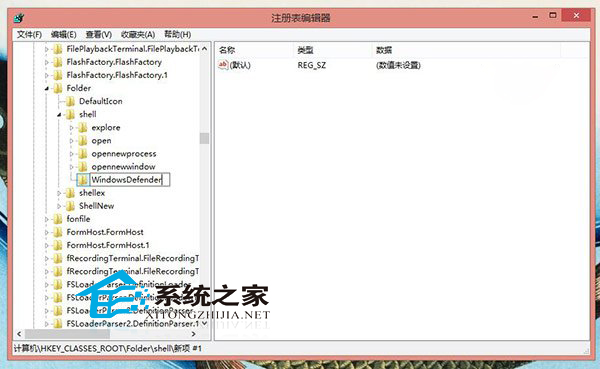Click the WindowsDefender folder icon
Viewport: 600px width, 369px height.
[83, 180]
